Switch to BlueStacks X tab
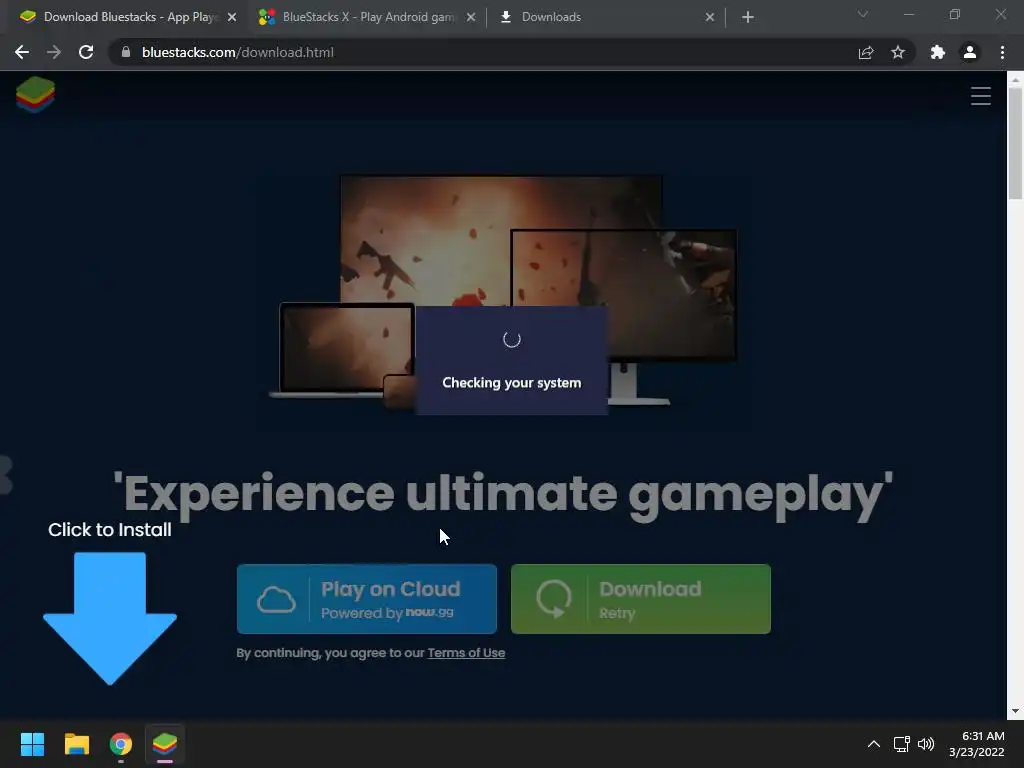 click(x=368, y=17)
